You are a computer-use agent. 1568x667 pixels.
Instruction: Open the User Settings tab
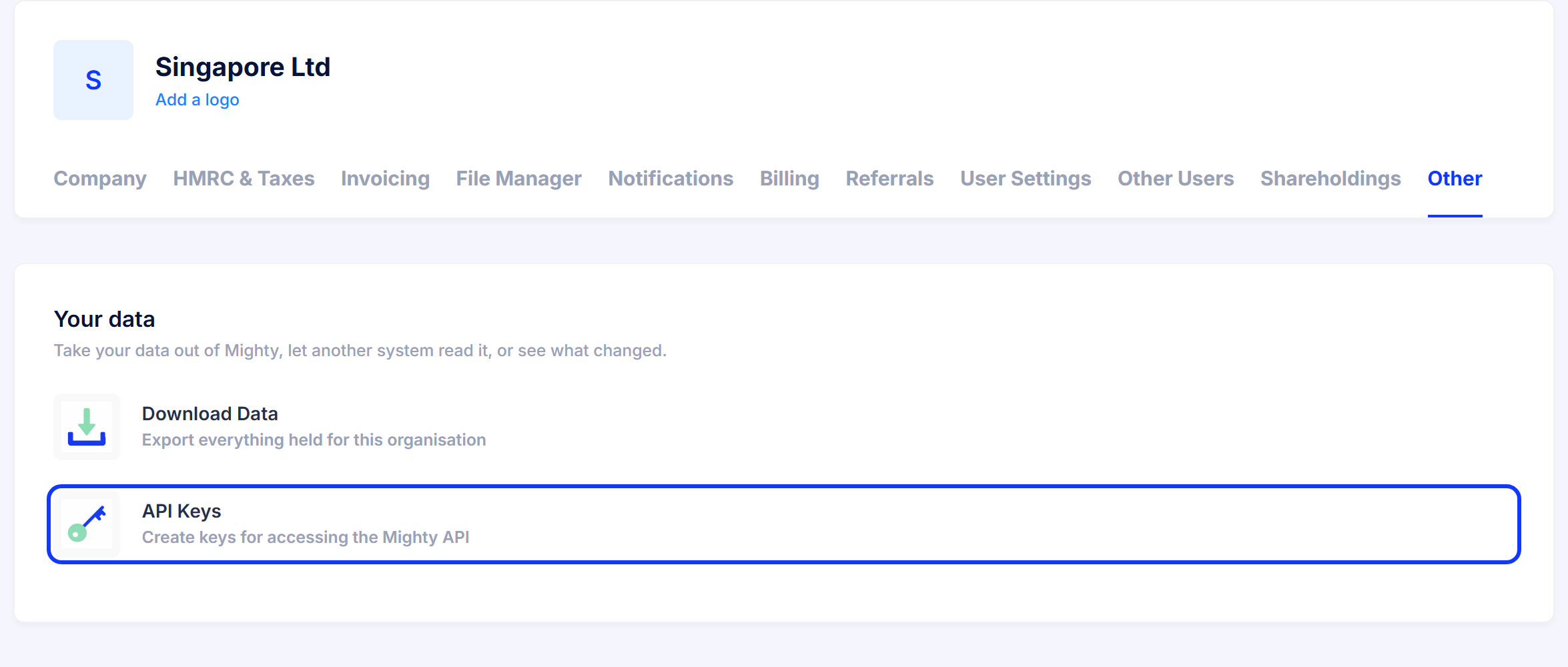(1026, 178)
